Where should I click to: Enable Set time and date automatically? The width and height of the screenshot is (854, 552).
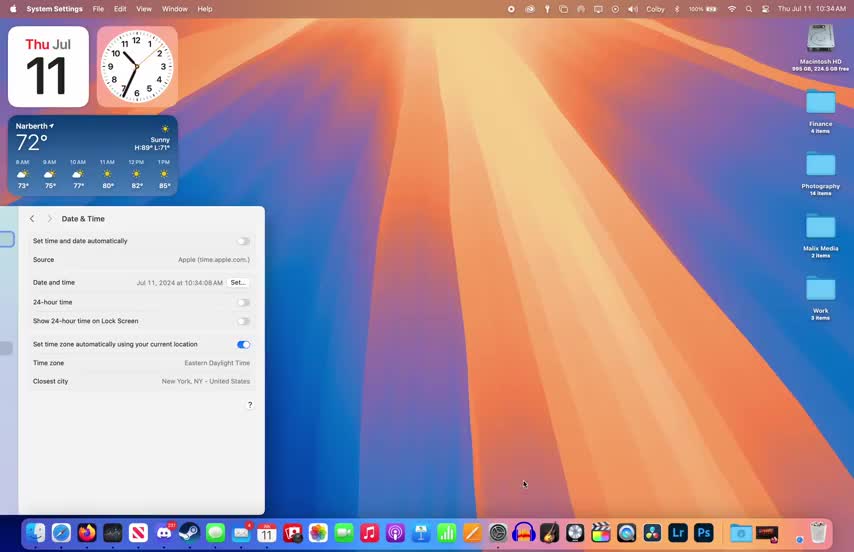pyautogui.click(x=243, y=241)
